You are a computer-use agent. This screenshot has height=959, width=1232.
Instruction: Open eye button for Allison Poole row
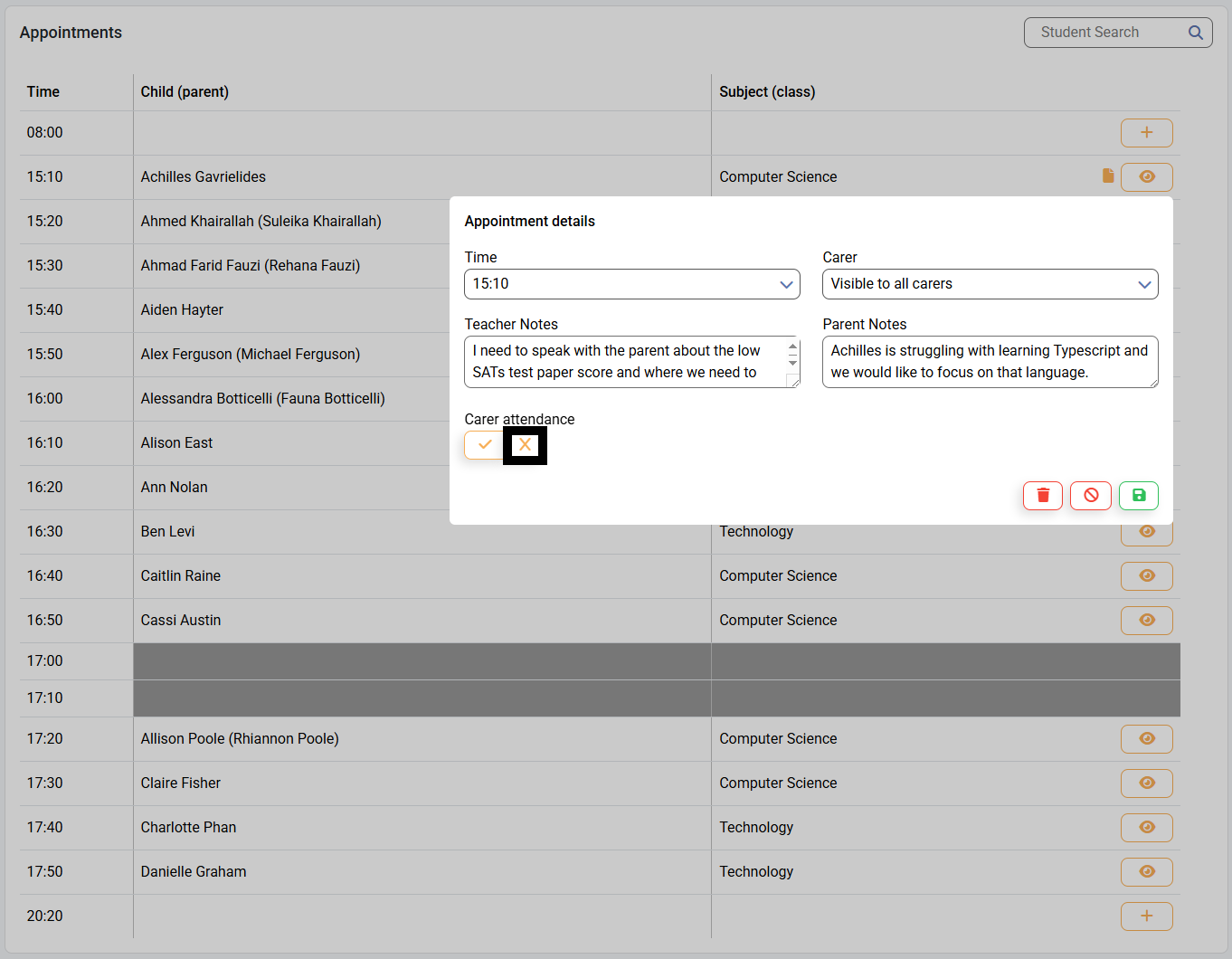pos(1146,739)
